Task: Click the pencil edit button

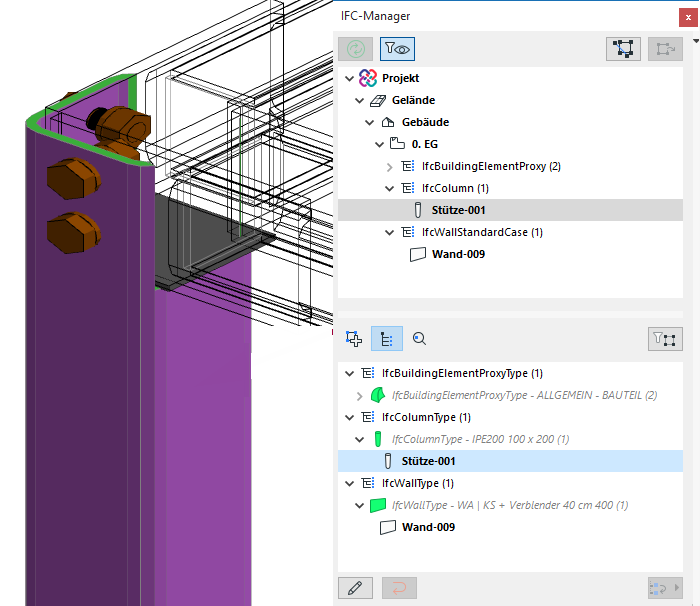Action: click(355, 588)
